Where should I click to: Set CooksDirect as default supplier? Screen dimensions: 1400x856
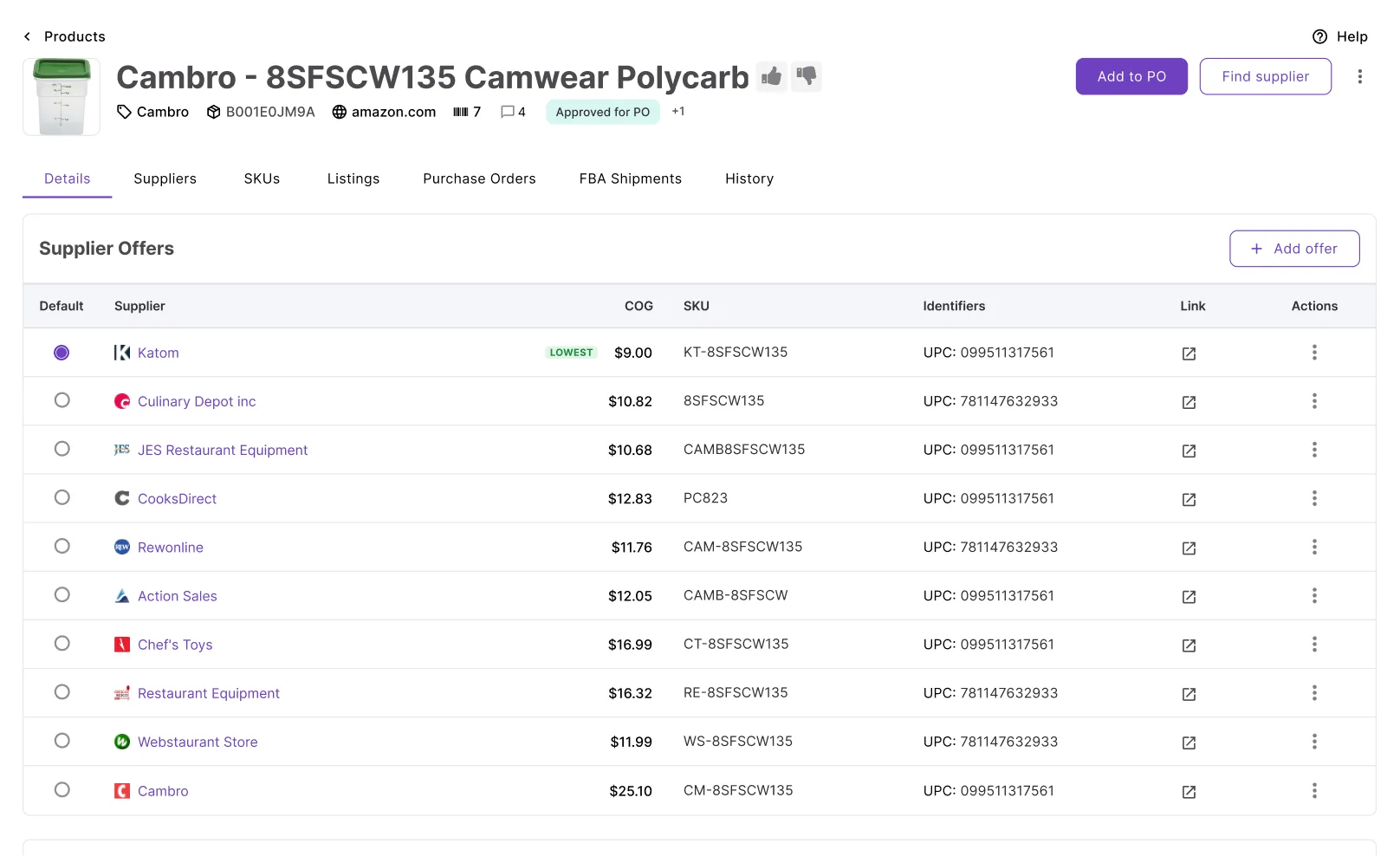[62, 497]
